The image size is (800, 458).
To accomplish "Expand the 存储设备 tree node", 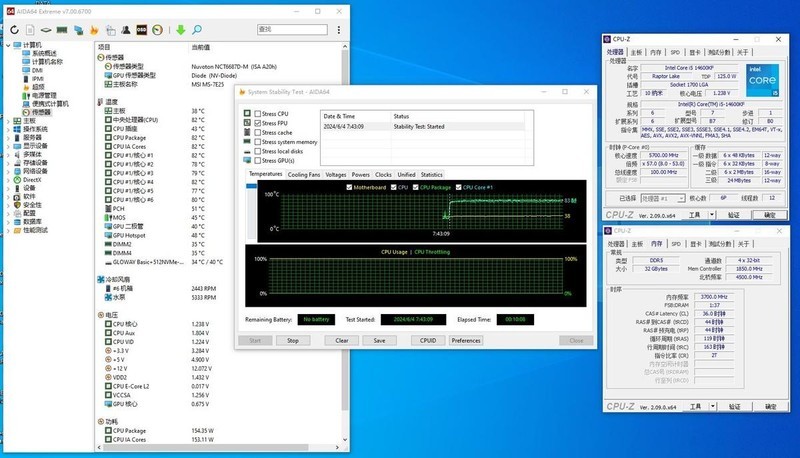I will (8, 163).
